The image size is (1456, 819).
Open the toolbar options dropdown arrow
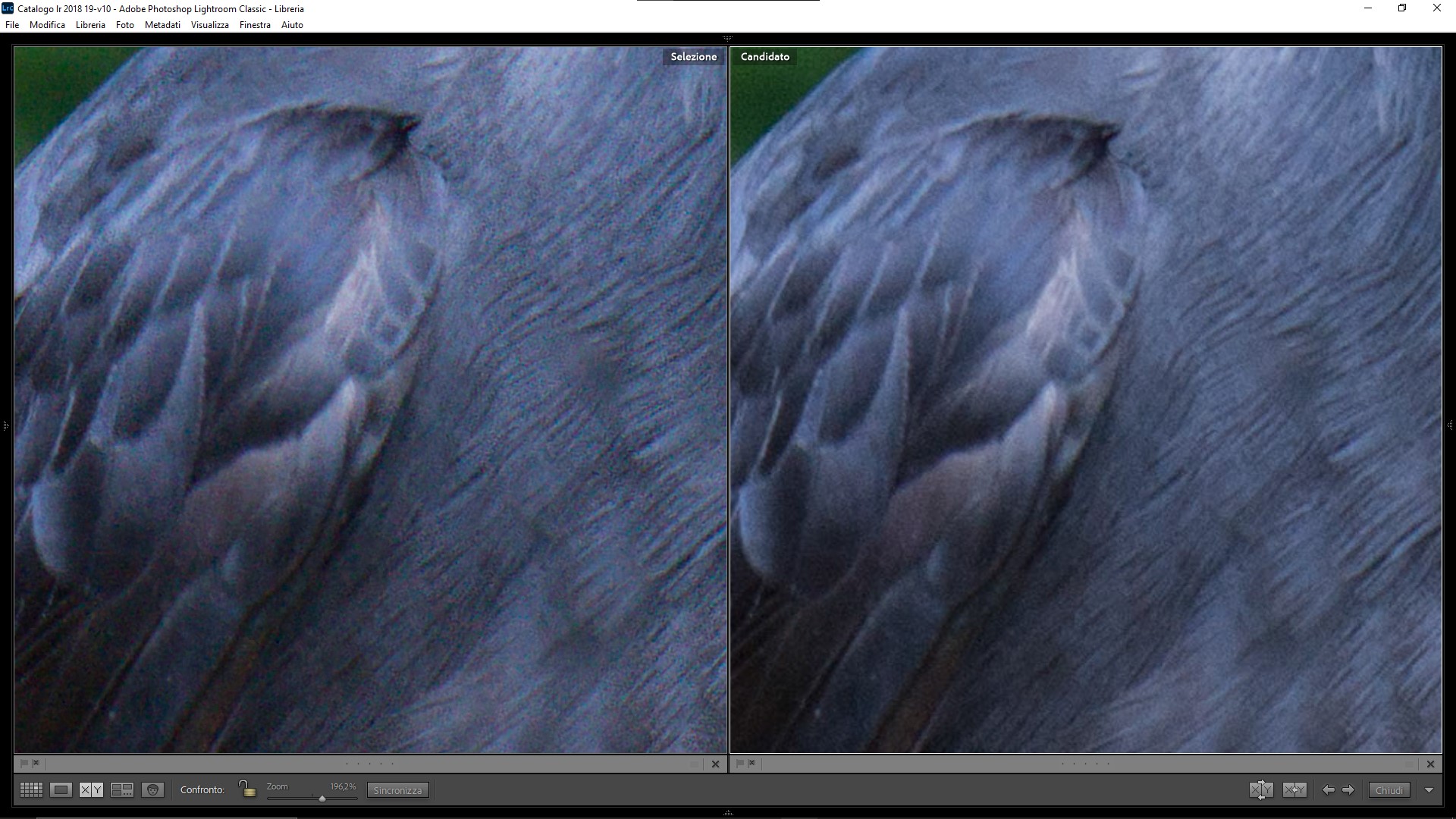tap(1429, 790)
